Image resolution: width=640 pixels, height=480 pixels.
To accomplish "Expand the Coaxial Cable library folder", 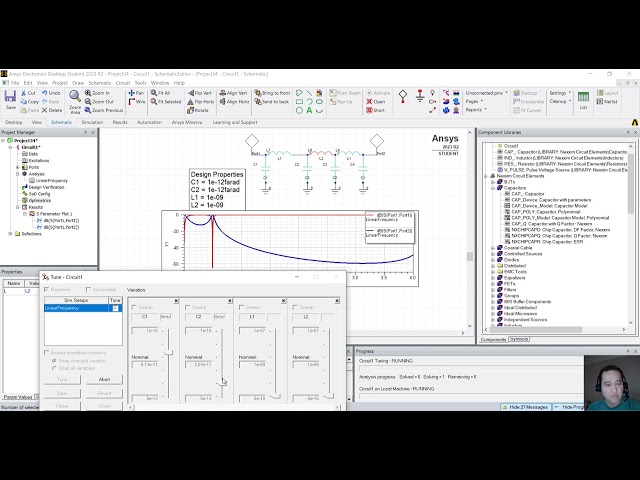I will pos(493,248).
